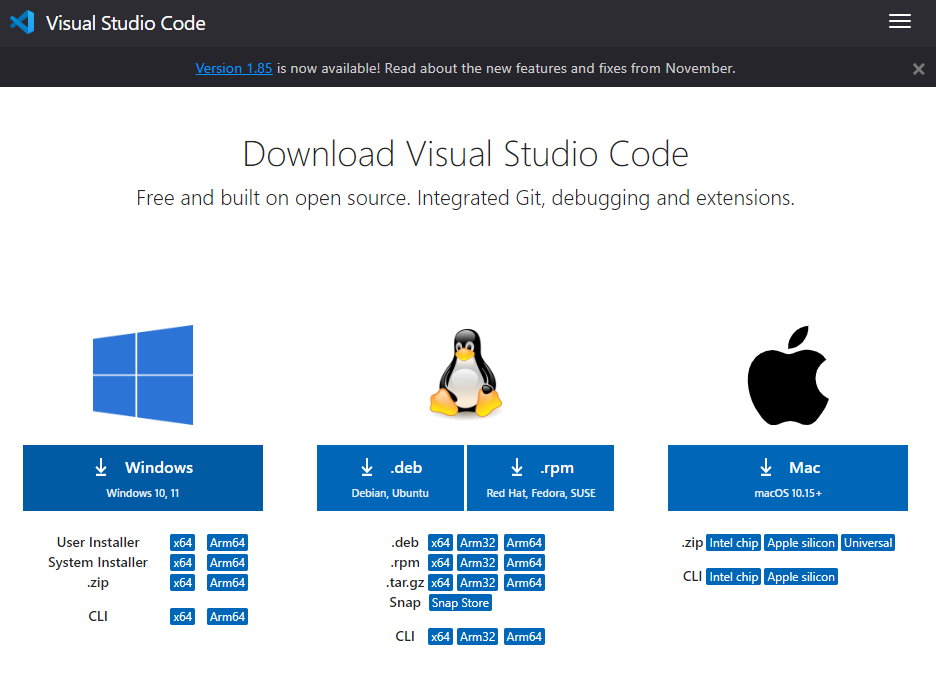The image size is (936, 685).
Task: Click the Apple logo image
Action: (788, 375)
